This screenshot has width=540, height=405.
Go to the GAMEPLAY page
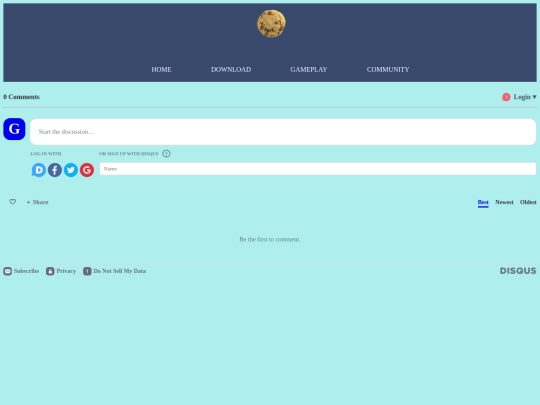click(309, 70)
